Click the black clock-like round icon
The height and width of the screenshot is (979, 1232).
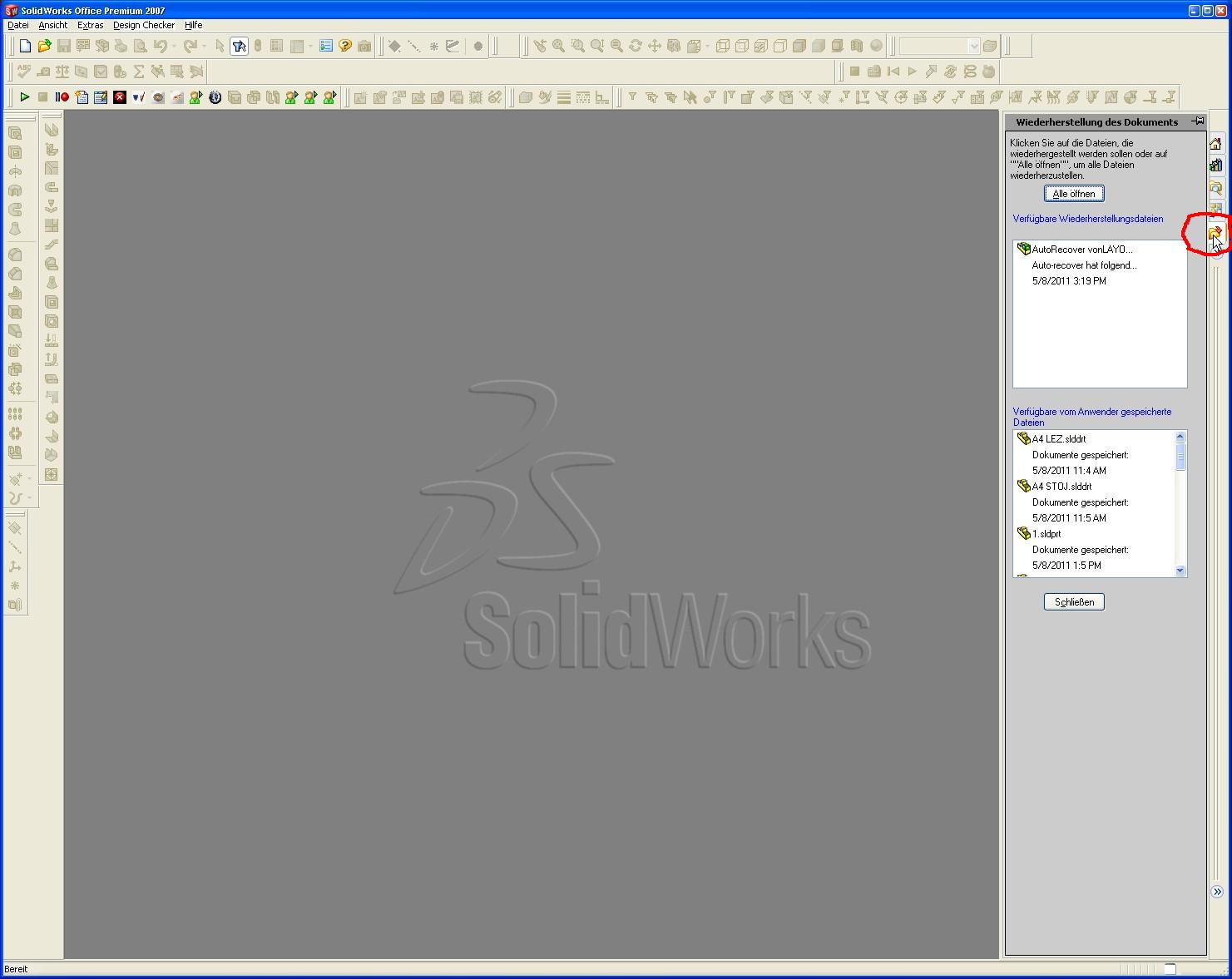coord(215,97)
